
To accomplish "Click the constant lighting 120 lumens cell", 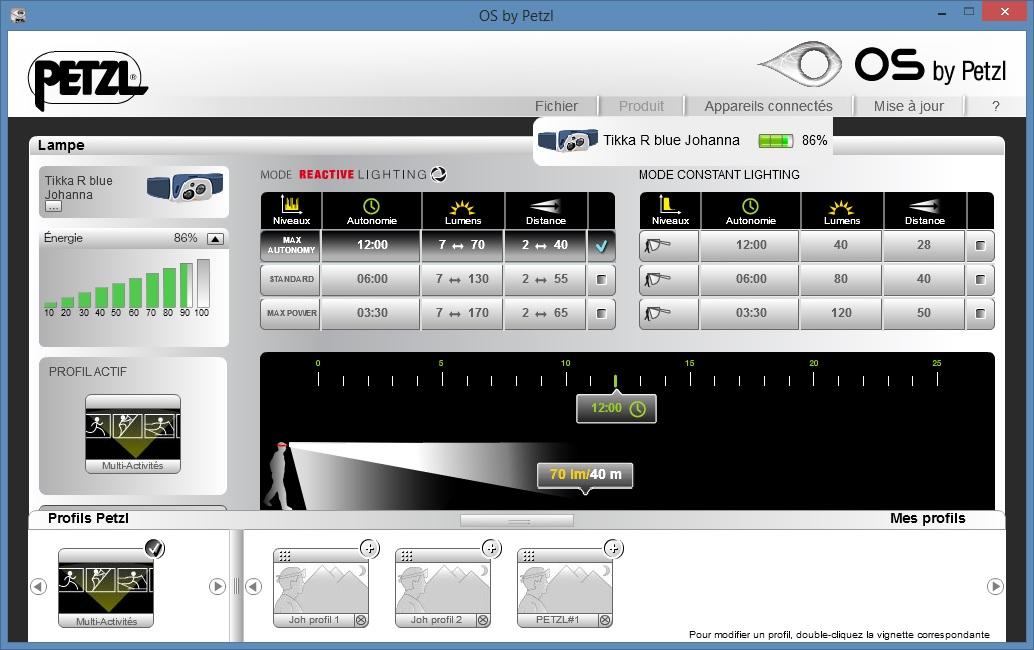I will [841, 313].
